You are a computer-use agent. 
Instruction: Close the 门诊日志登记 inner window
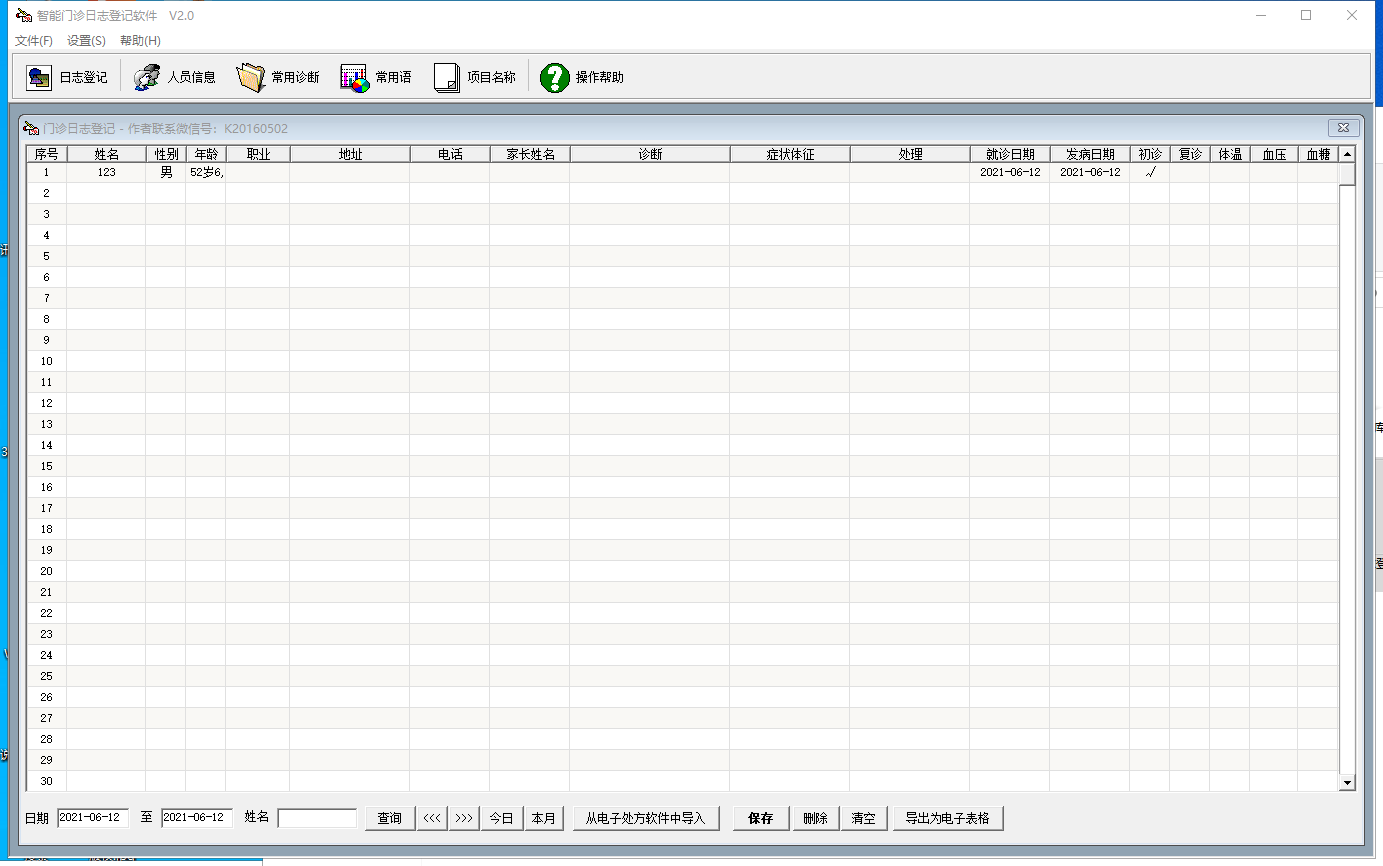point(1344,128)
